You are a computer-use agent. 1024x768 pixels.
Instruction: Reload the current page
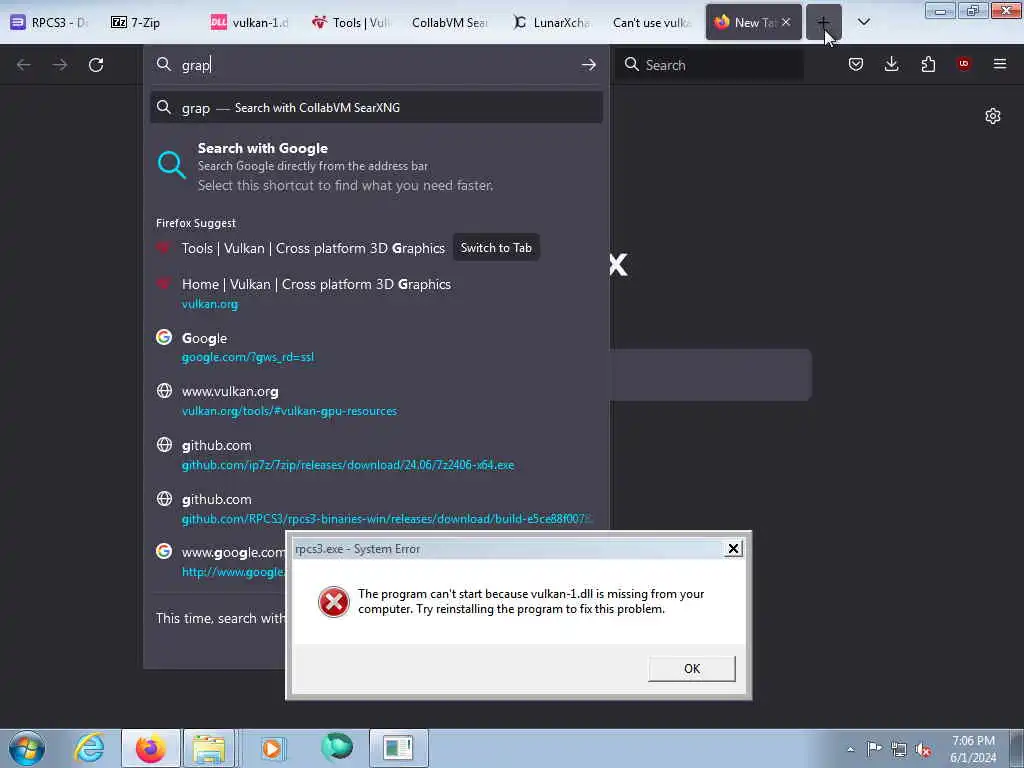(96, 65)
